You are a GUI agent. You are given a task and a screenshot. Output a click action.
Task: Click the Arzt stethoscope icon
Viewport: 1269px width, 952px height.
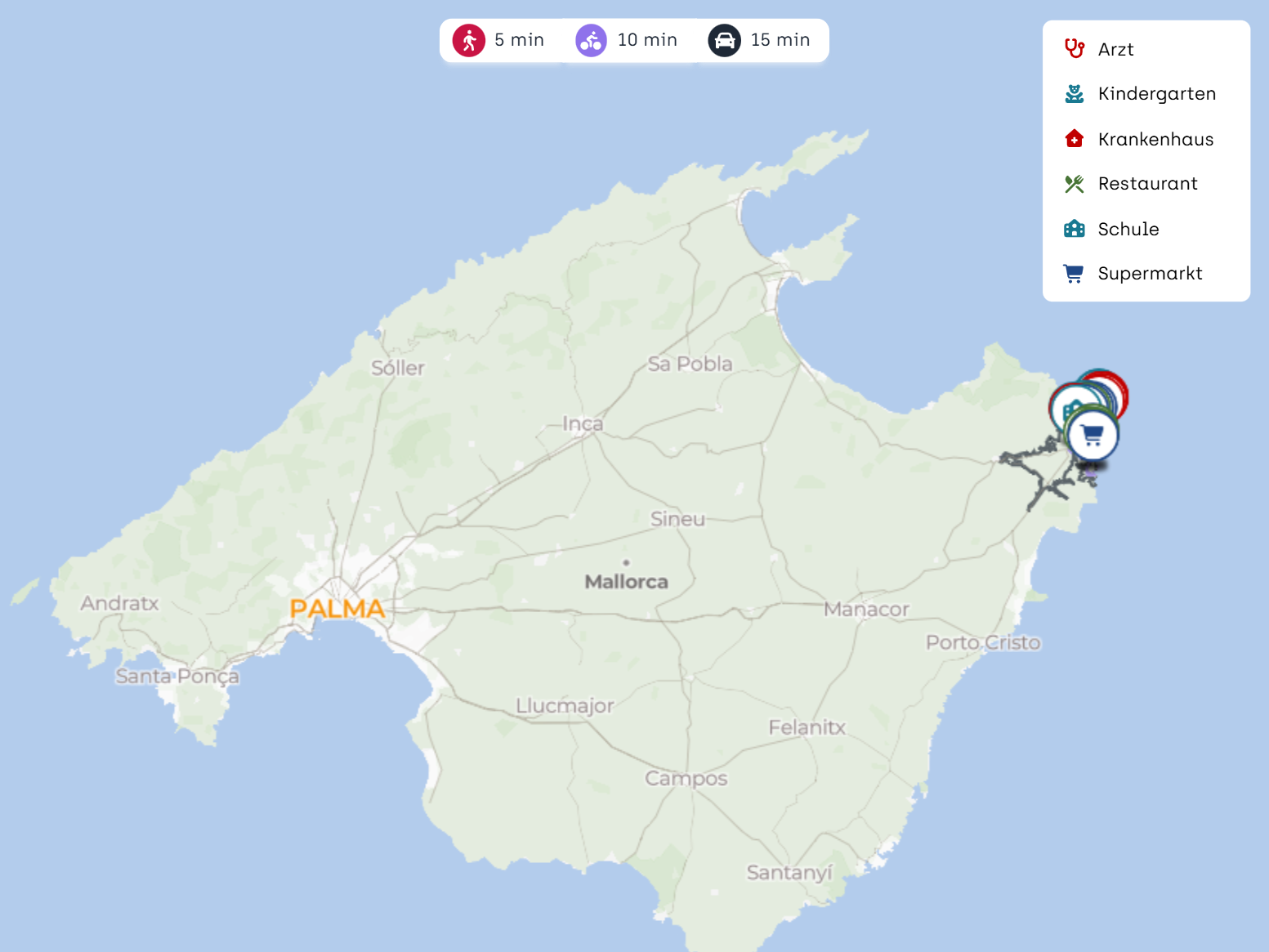pos(1074,49)
